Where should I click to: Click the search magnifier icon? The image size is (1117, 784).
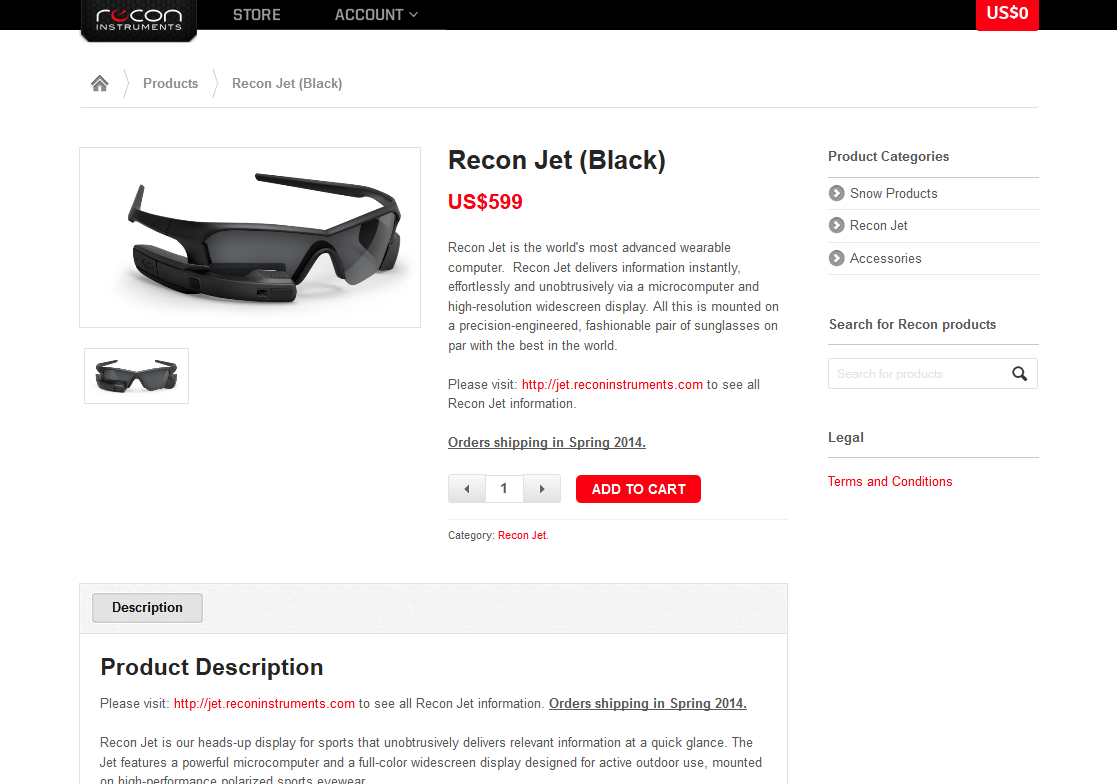[x=1019, y=374]
